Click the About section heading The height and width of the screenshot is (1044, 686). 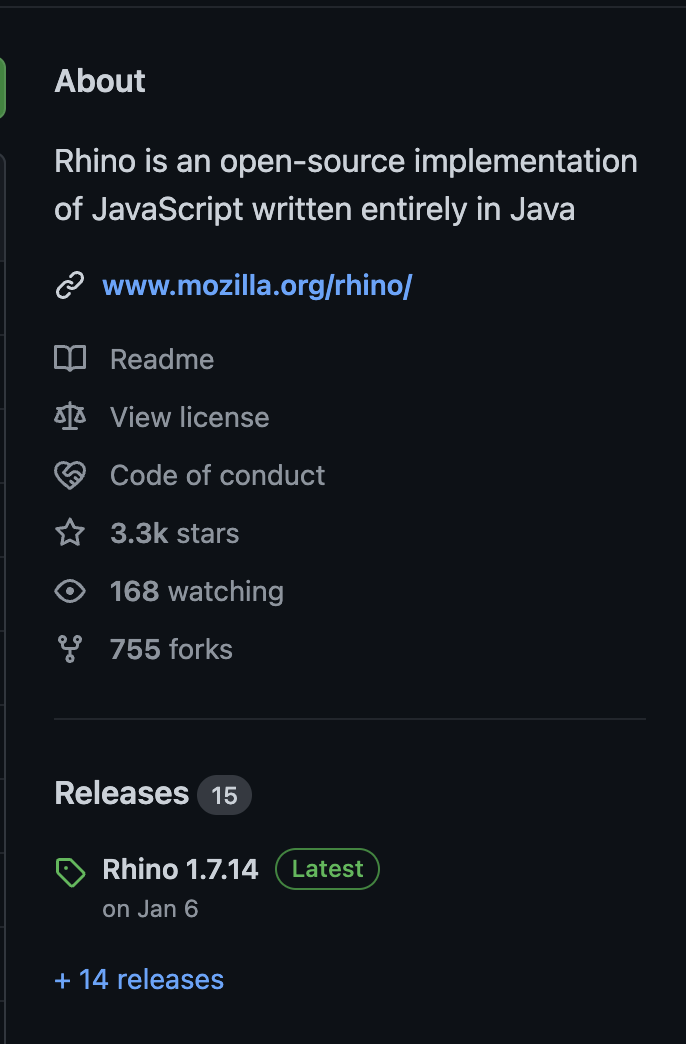[x=99, y=81]
